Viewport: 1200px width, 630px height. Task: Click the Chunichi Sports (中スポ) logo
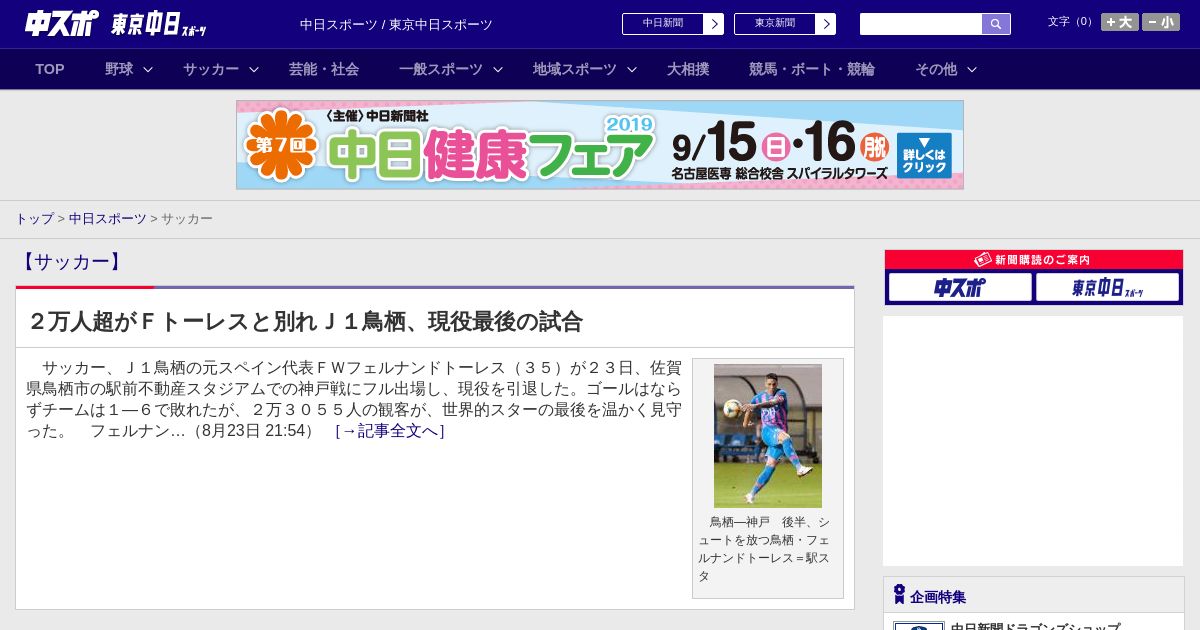(61, 23)
